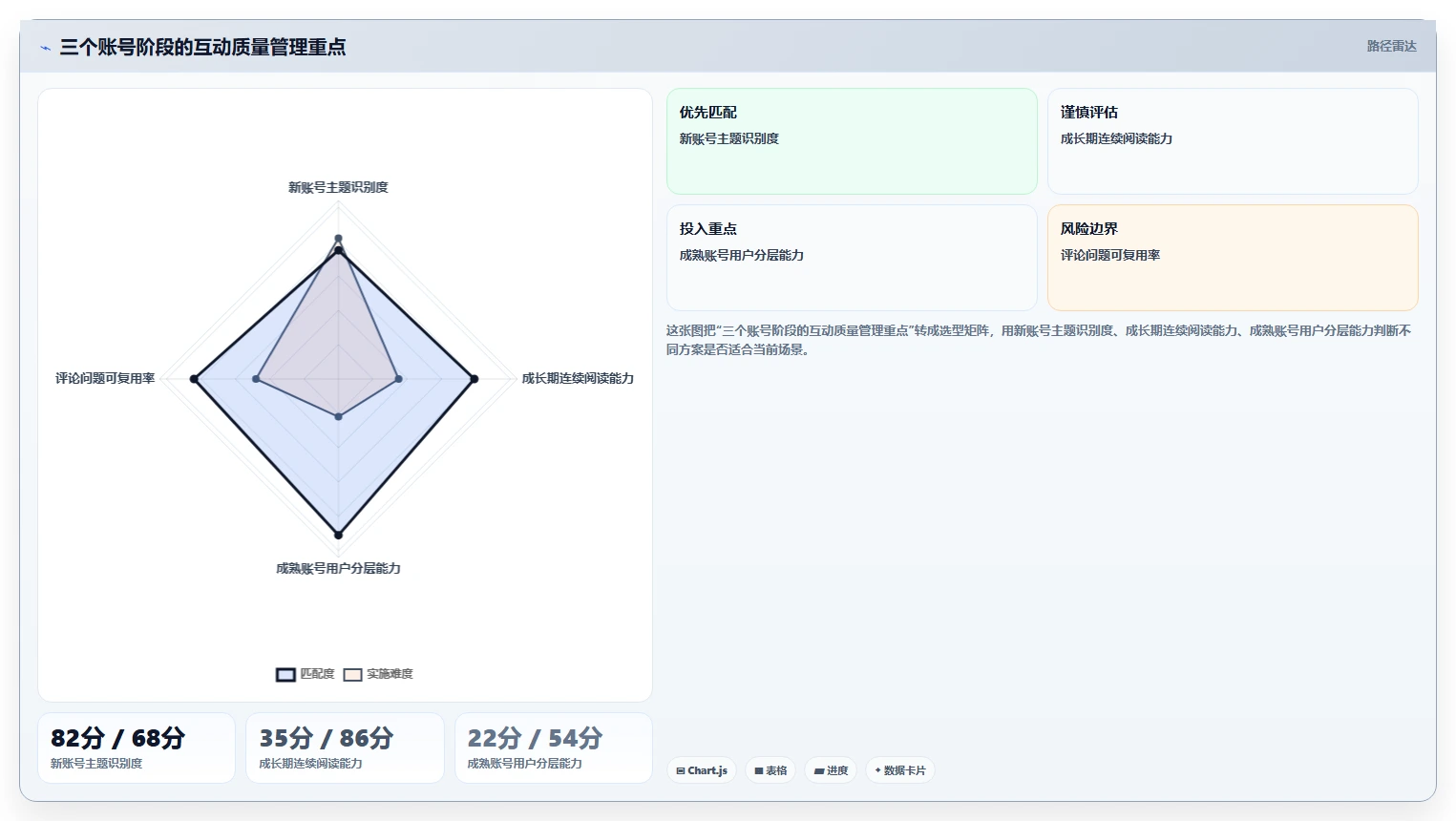This screenshot has height=821, width=1456.
Task: Click the 匹配度 legend label
Action: tap(317, 674)
